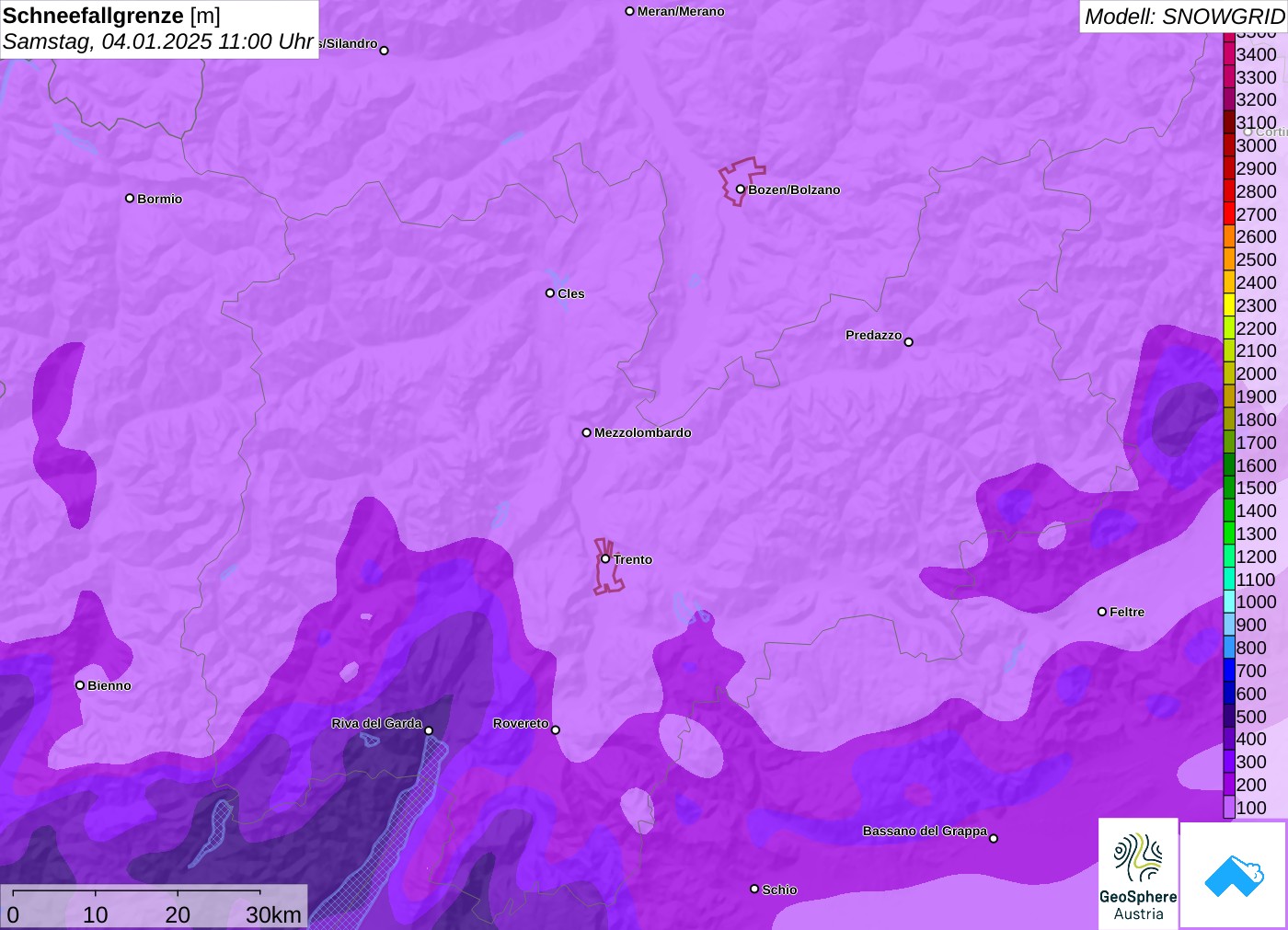Click the Bormio location marker
Viewport: 1288px width, 930px height.
click(130, 198)
